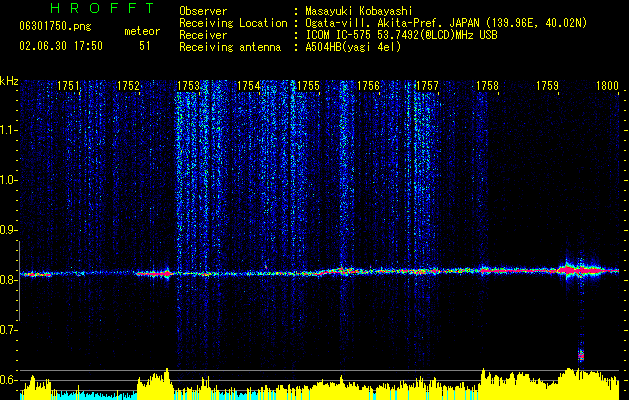Image resolution: width=629 pixels, height=400 pixels.
Task: Click the Observer field label
Action: tap(203, 11)
